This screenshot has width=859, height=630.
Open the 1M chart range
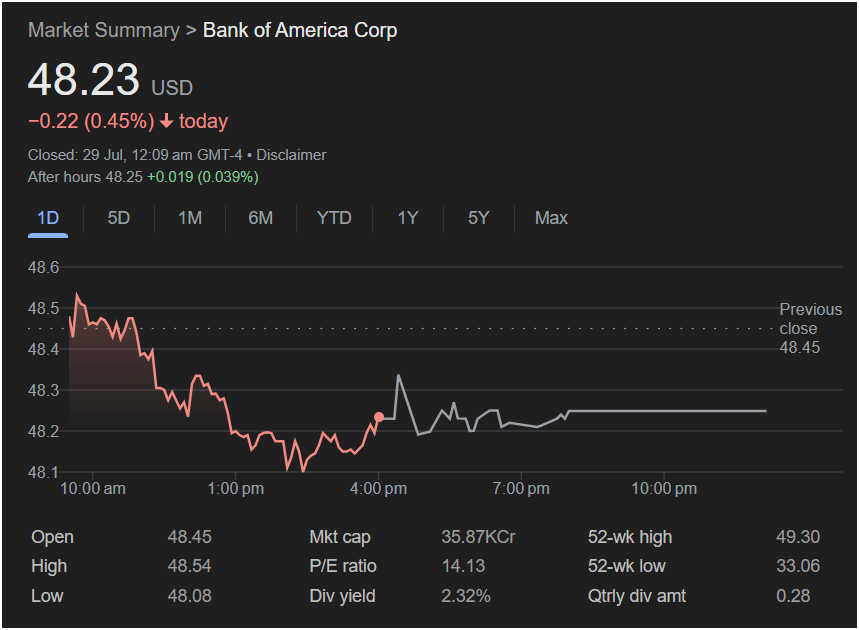[190, 218]
